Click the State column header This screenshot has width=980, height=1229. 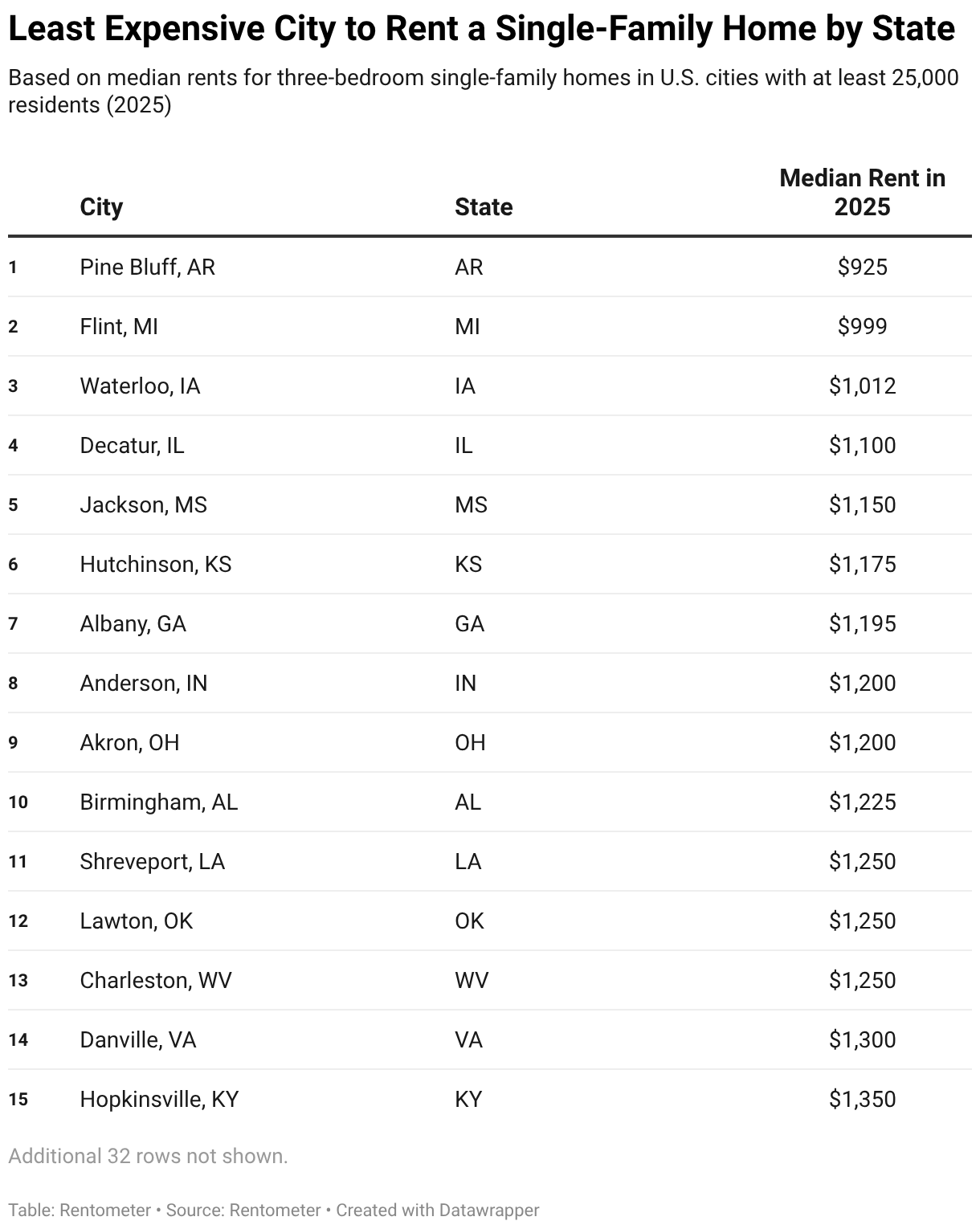tap(484, 207)
